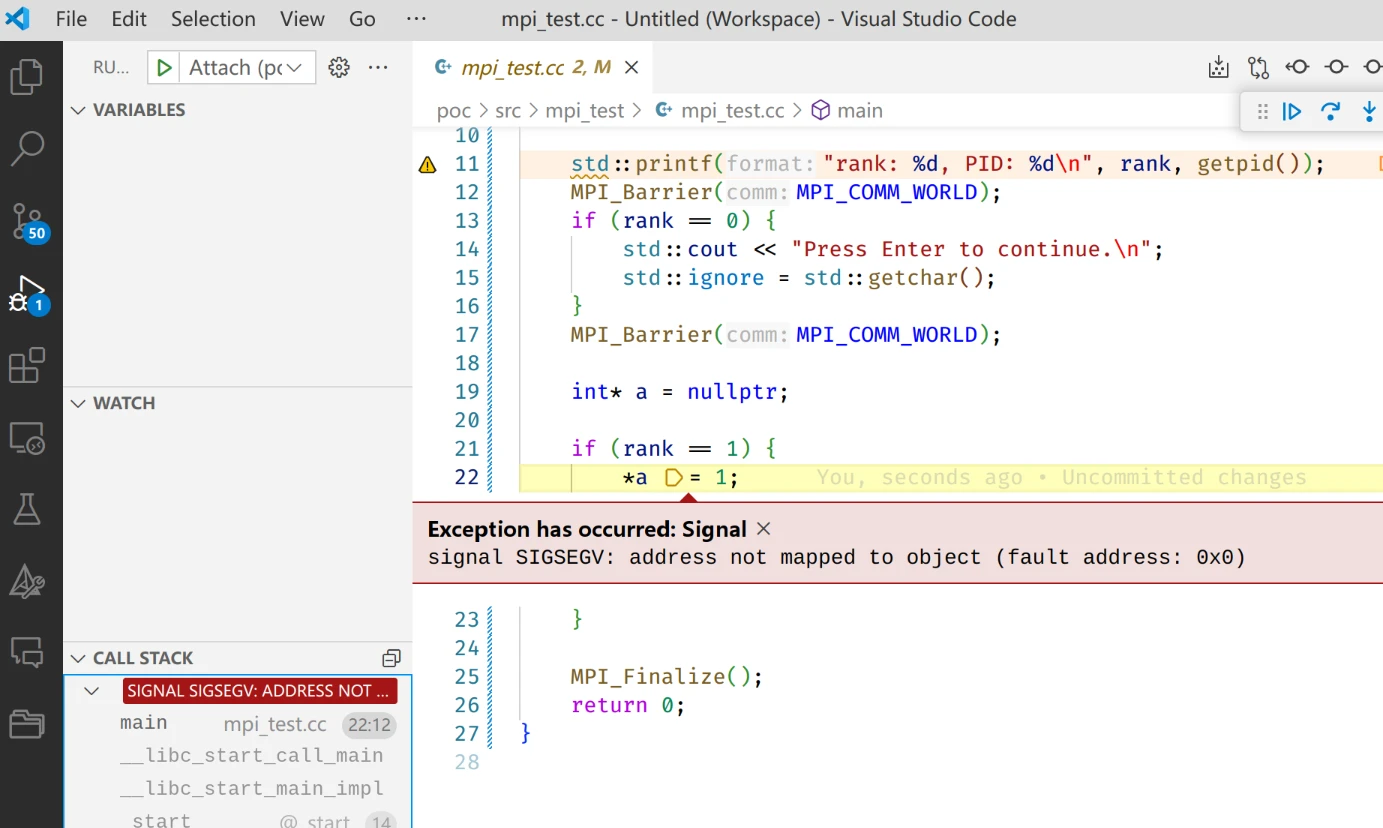This screenshot has width=1383, height=828.
Task: Click Step Into in the debug toolbar
Action: point(1369,111)
